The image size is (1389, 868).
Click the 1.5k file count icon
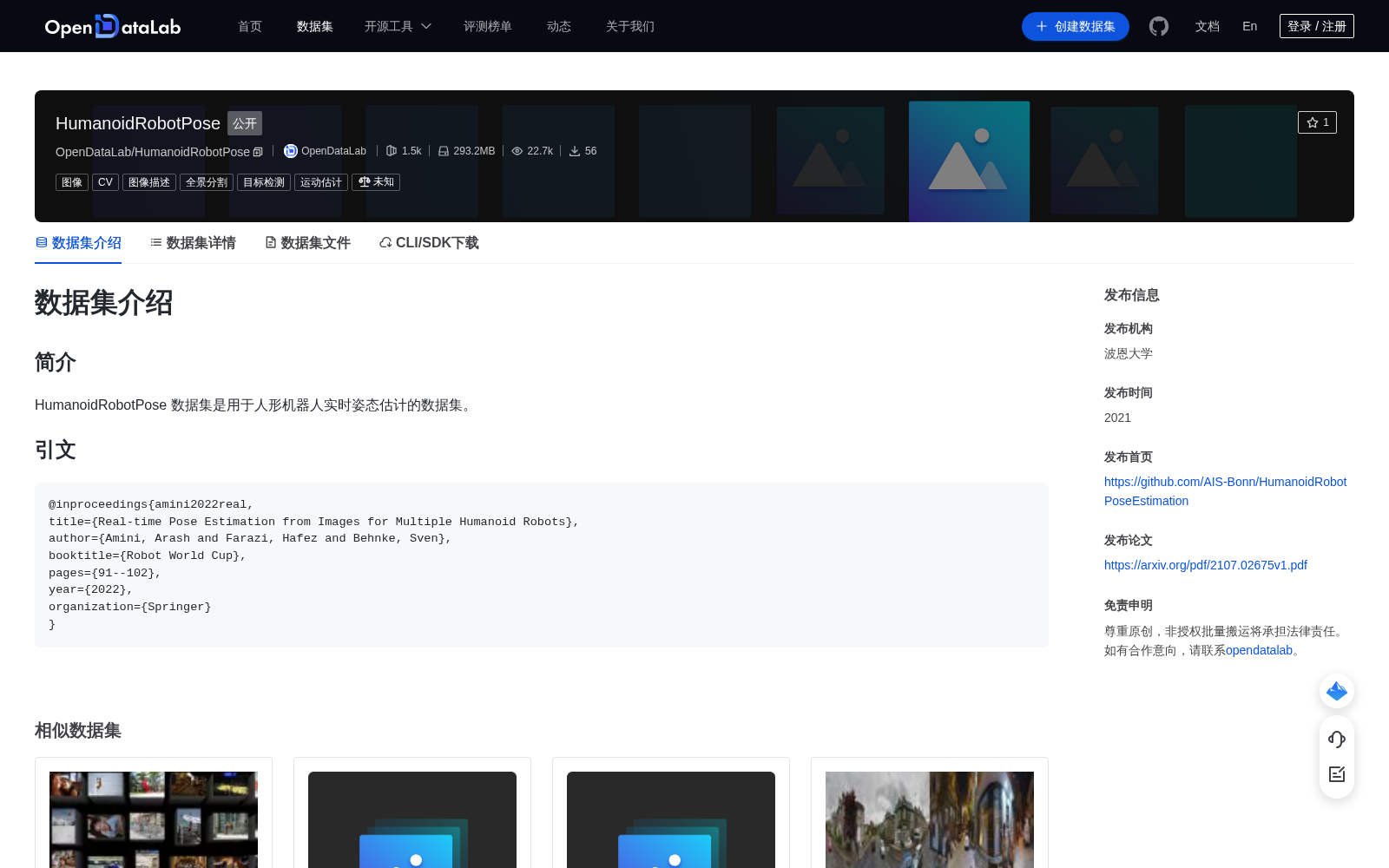(x=392, y=151)
